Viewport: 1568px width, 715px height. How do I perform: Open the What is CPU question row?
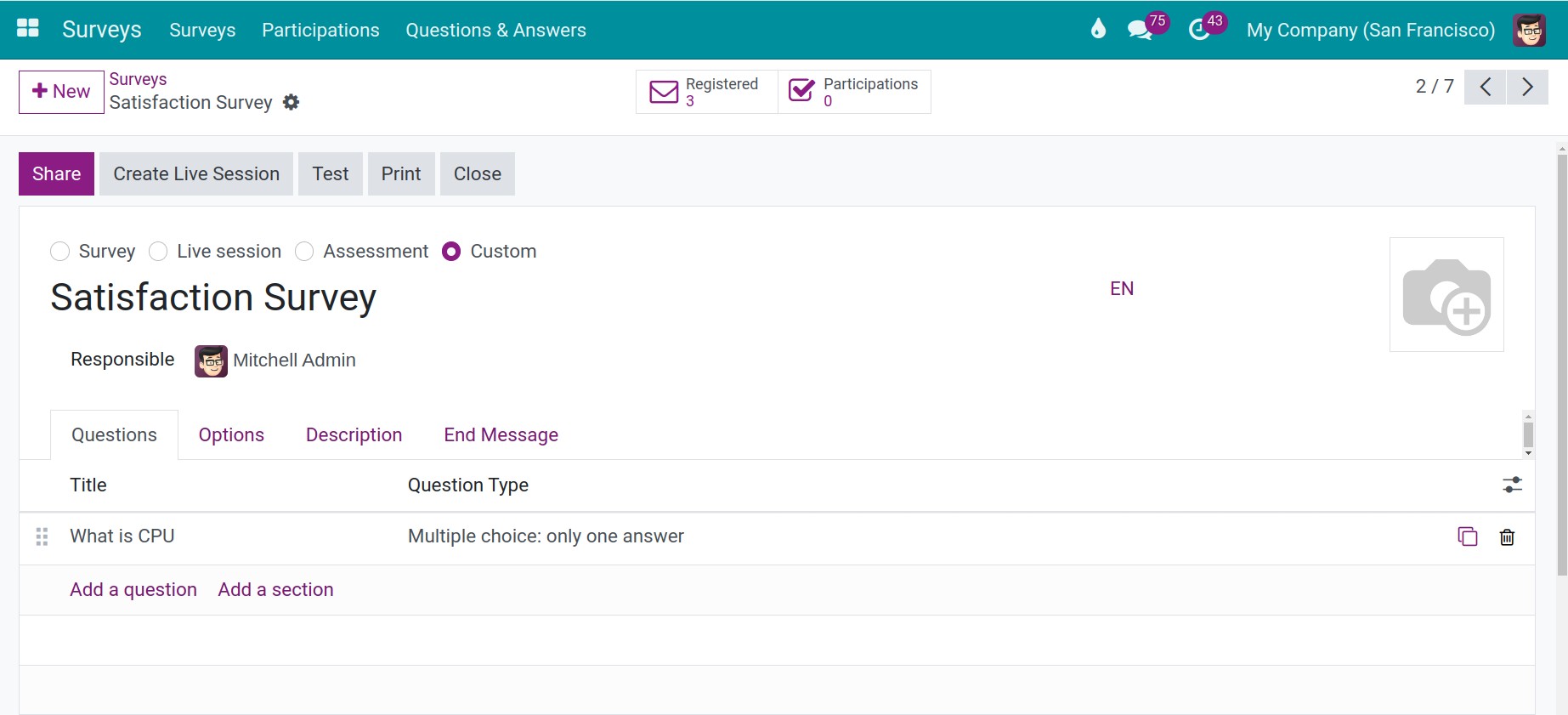tap(777, 537)
